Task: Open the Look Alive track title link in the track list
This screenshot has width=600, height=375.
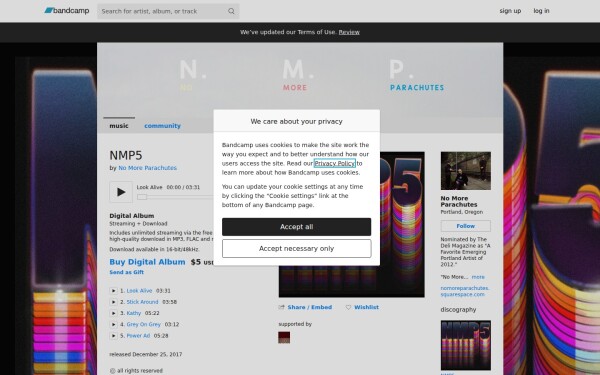Action: tap(139, 291)
